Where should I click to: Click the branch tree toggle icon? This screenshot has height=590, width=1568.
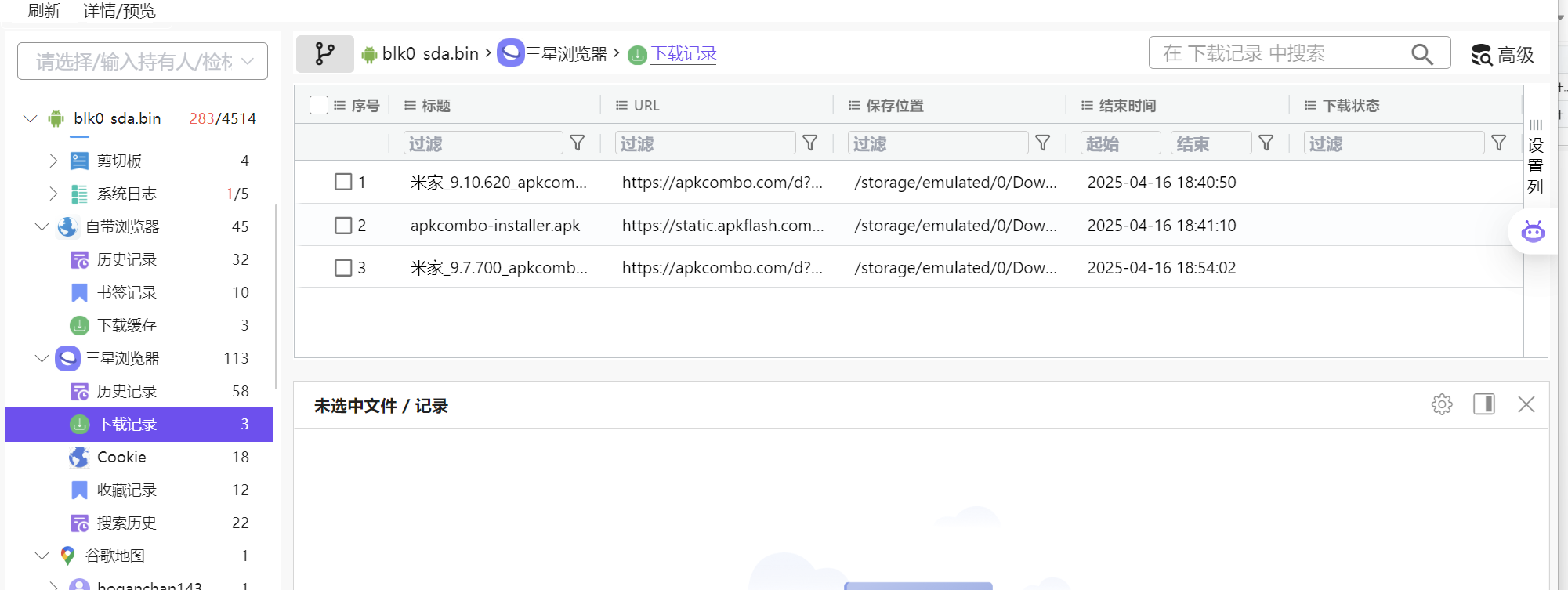[x=324, y=54]
